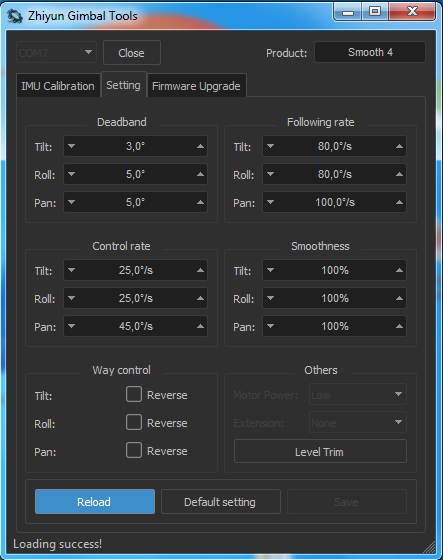Enable Reverse for Roll way control
This screenshot has width=443, height=560.
(x=134, y=422)
